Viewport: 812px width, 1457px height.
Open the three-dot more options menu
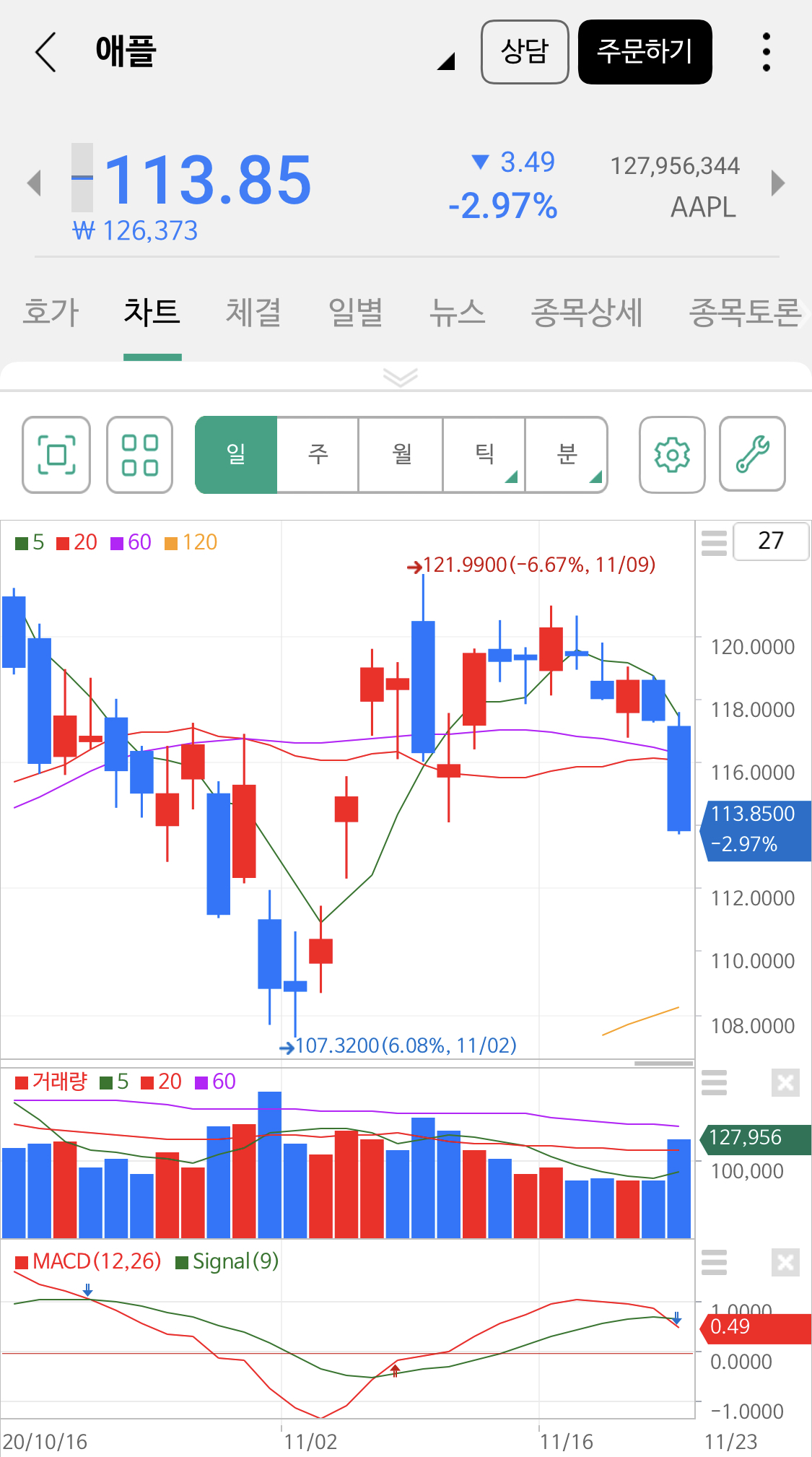click(766, 52)
